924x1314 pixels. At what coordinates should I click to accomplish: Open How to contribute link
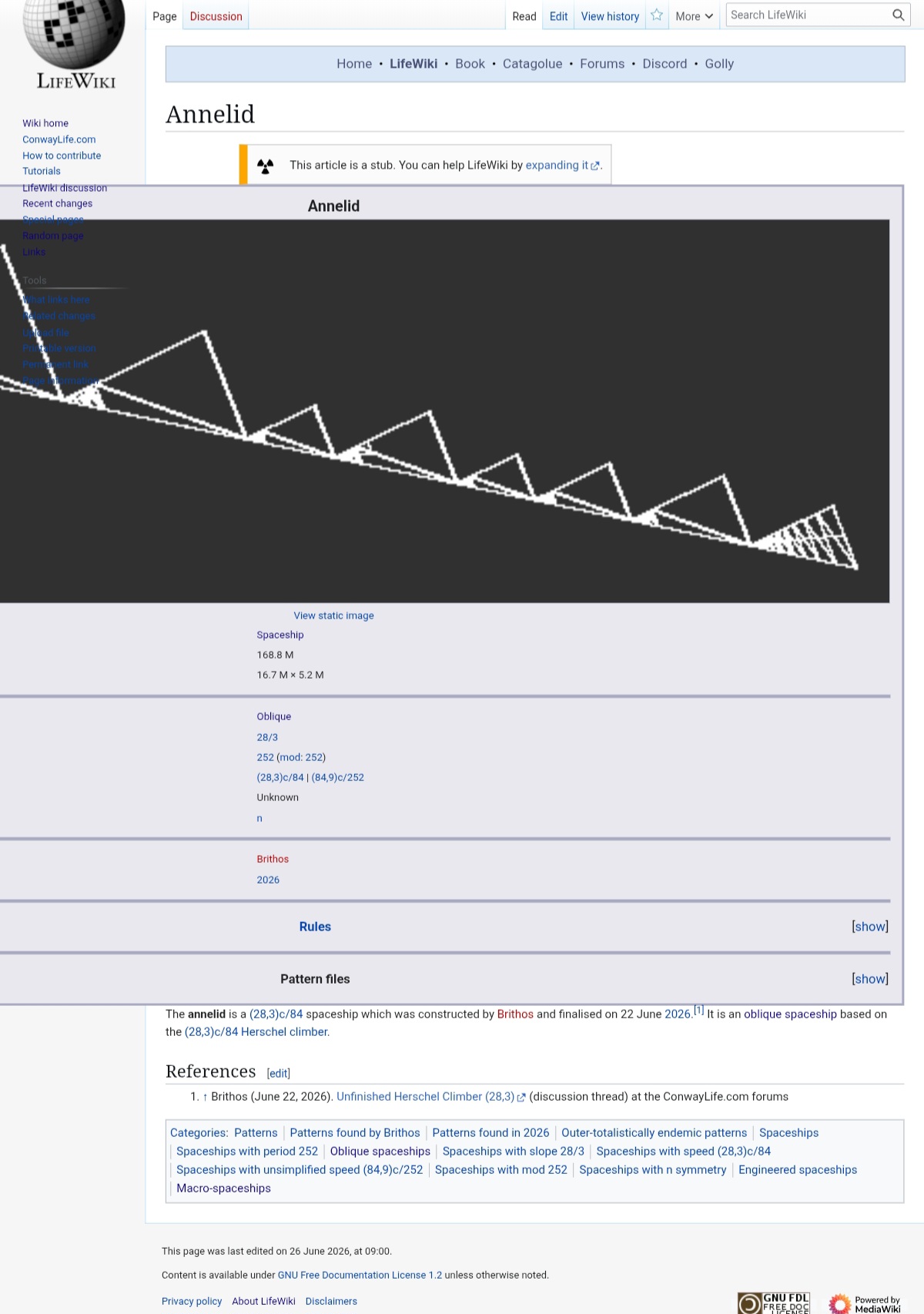(x=62, y=156)
